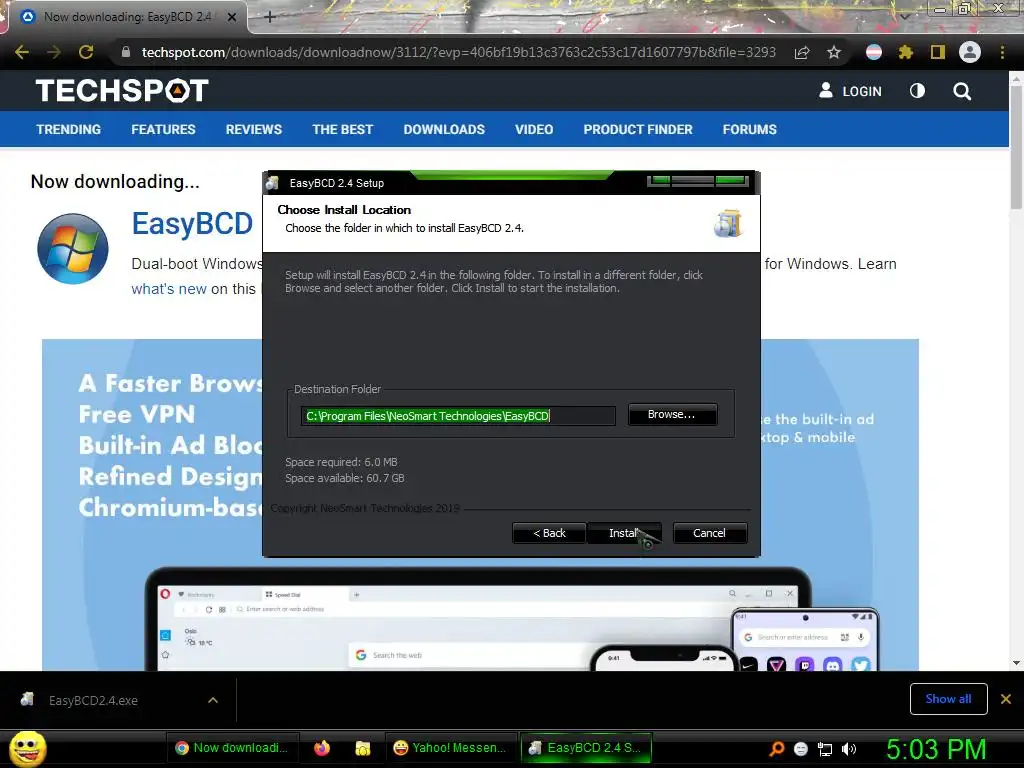Open VIDEO menu item

(534, 129)
